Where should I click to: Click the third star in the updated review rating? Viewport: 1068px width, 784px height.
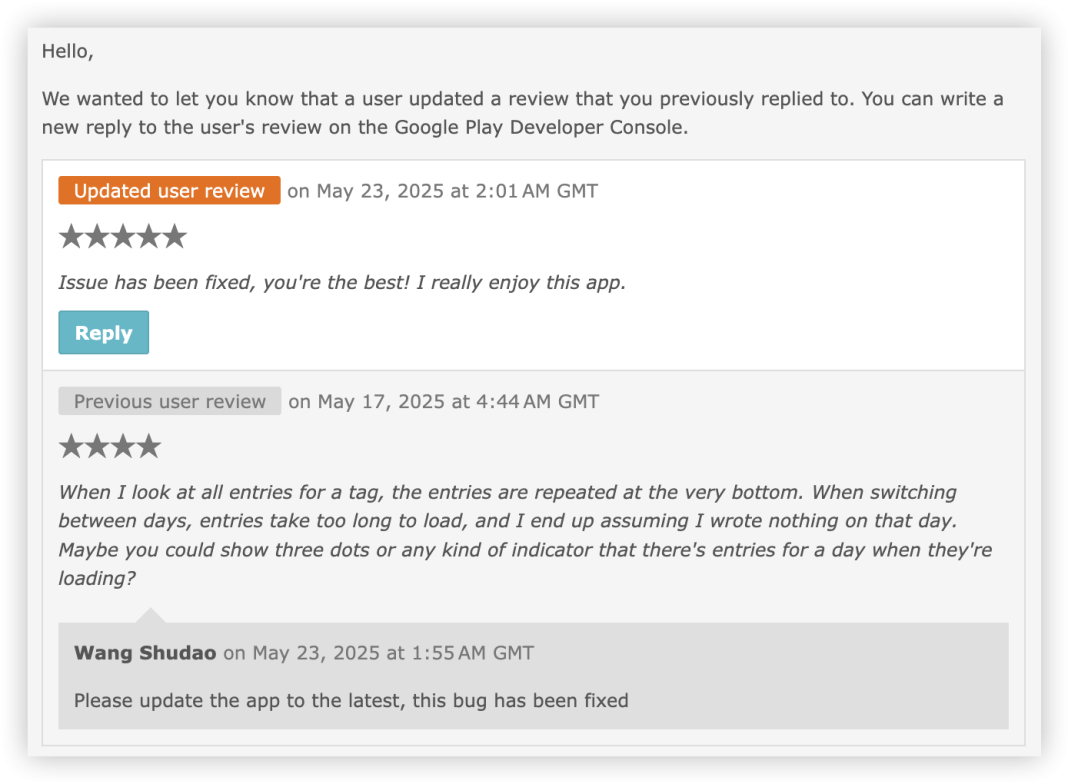[123, 236]
